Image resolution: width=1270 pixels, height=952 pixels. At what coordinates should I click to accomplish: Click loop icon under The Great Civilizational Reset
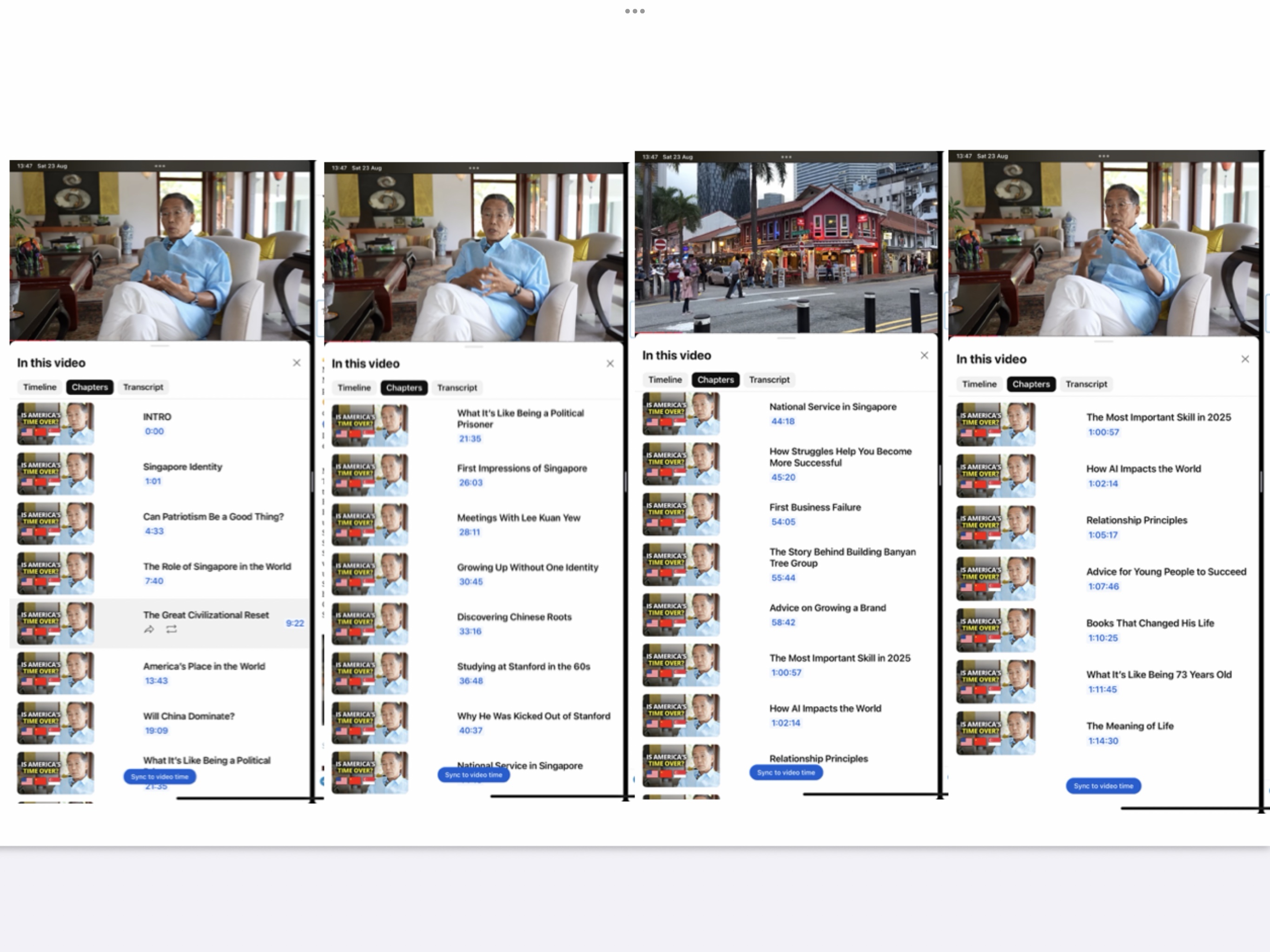(x=171, y=629)
